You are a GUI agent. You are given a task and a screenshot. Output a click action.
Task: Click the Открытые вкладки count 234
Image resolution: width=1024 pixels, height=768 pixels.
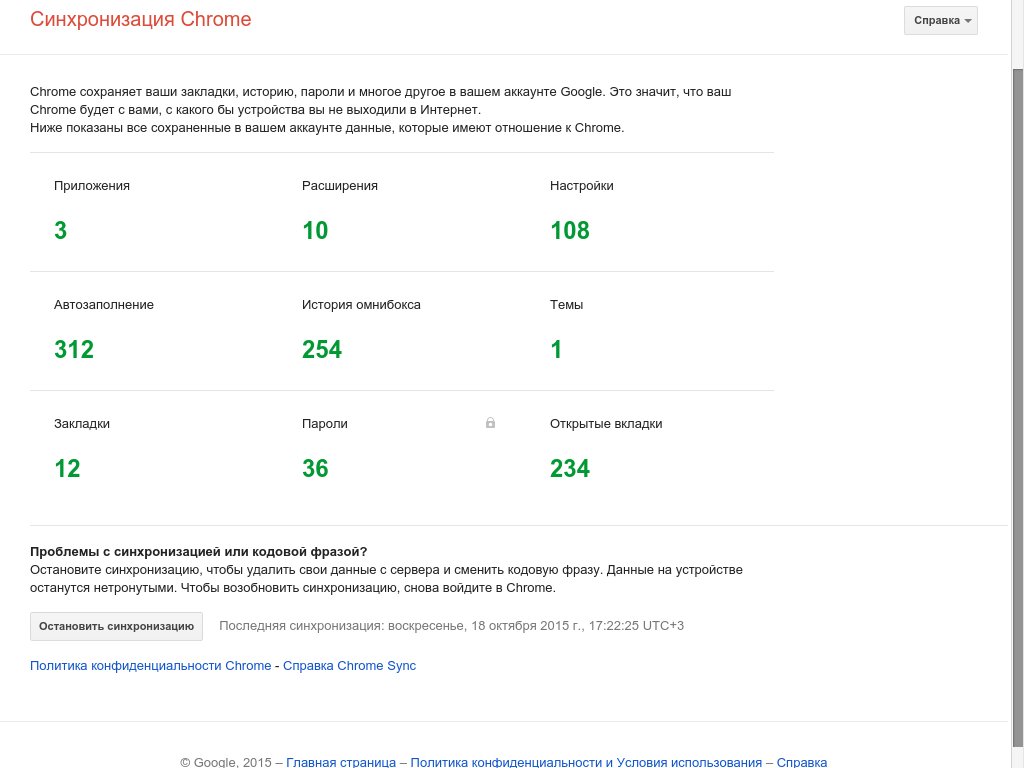[570, 468]
